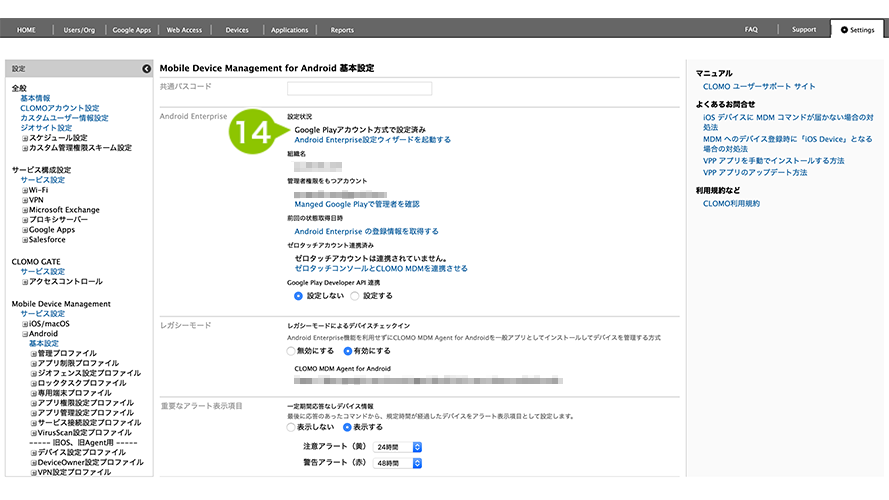Expand デバイス設定プロファイル tree node
Viewport: 889px width, 500px height.
pyautogui.click(x=33, y=453)
